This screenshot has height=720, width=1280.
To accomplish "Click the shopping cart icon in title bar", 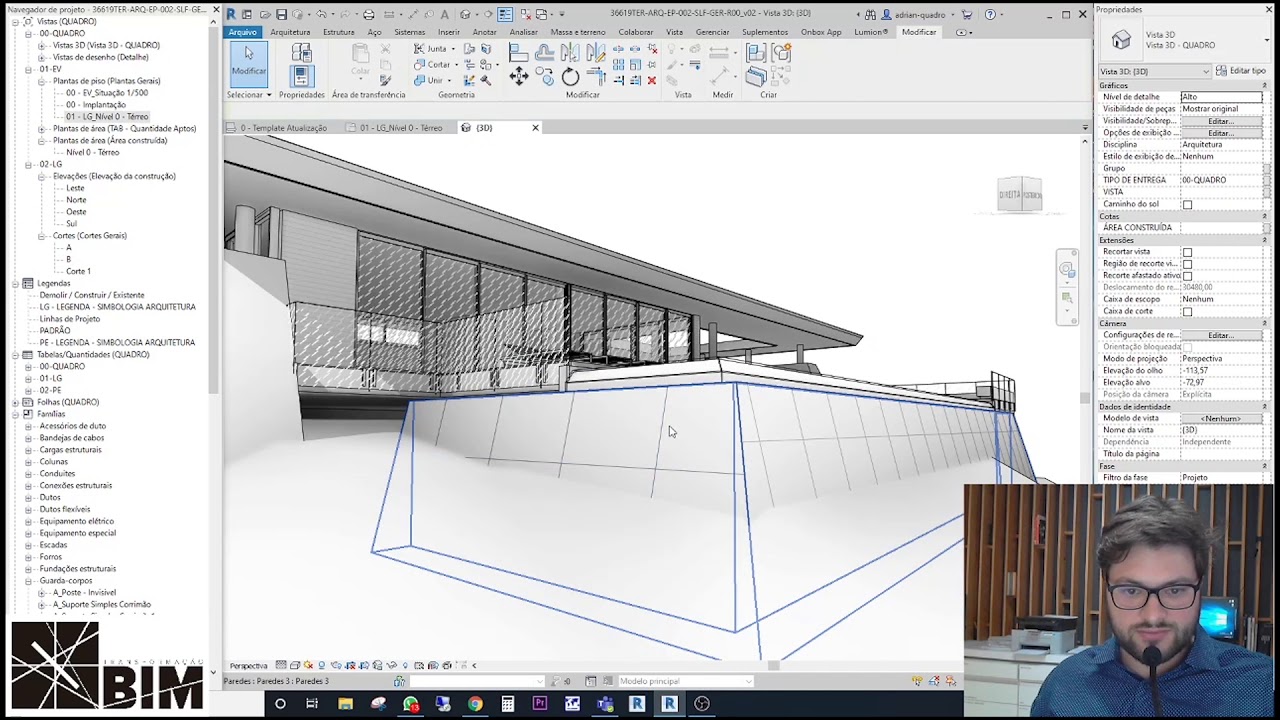I will [x=967, y=15].
